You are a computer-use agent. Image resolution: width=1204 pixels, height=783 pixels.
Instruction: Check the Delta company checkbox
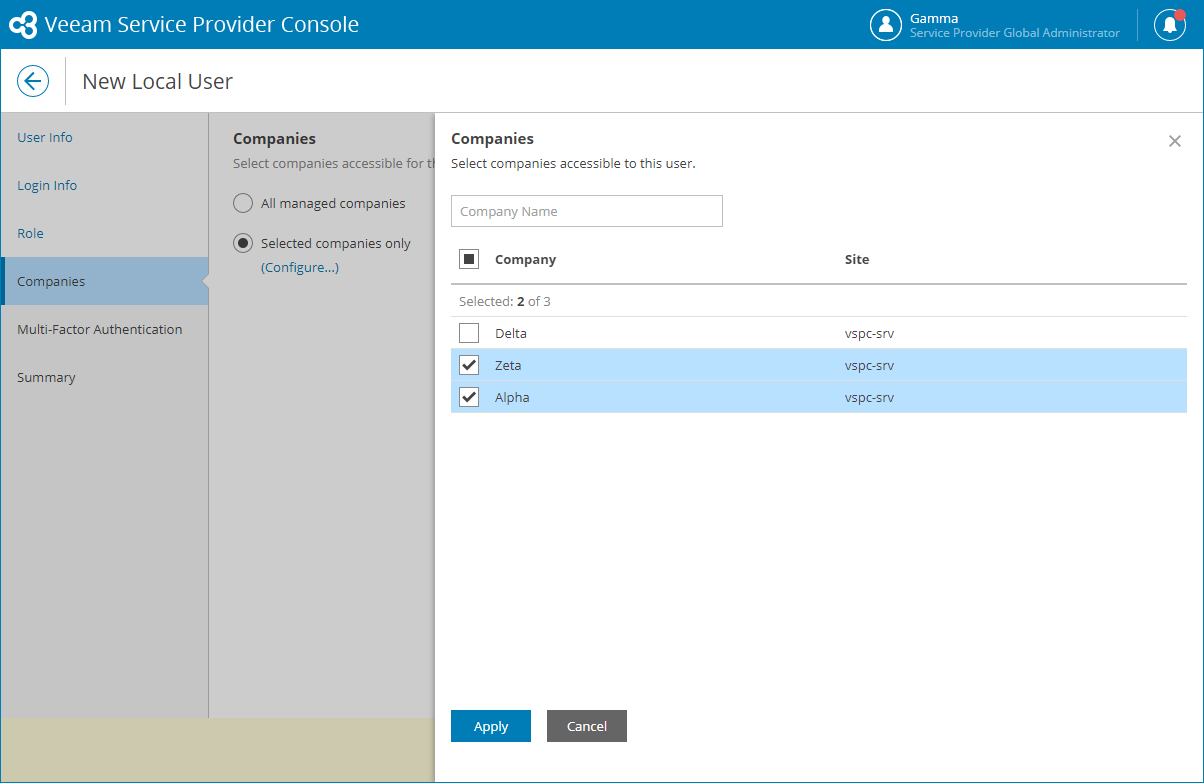469,333
